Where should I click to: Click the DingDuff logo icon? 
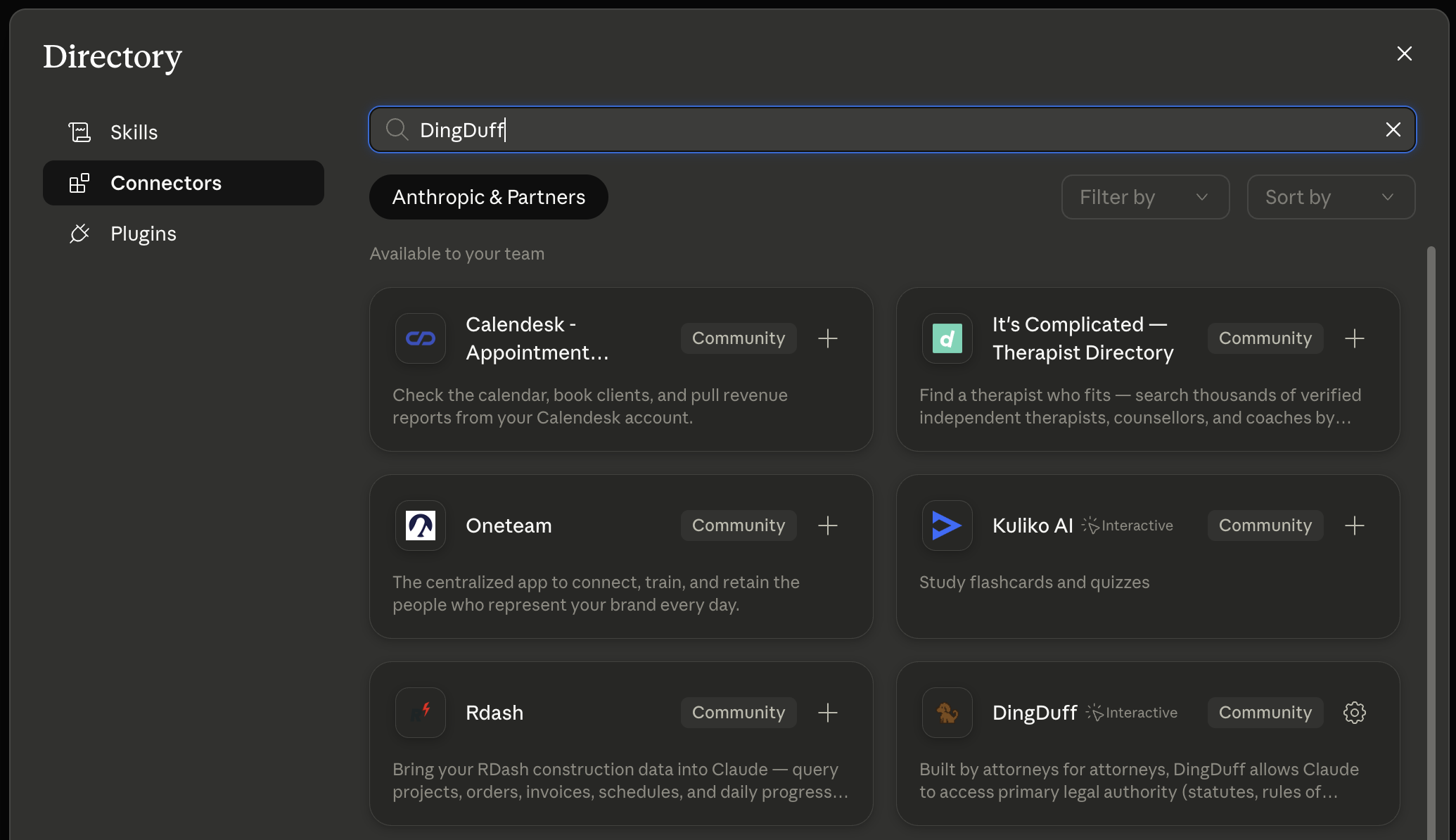point(947,713)
